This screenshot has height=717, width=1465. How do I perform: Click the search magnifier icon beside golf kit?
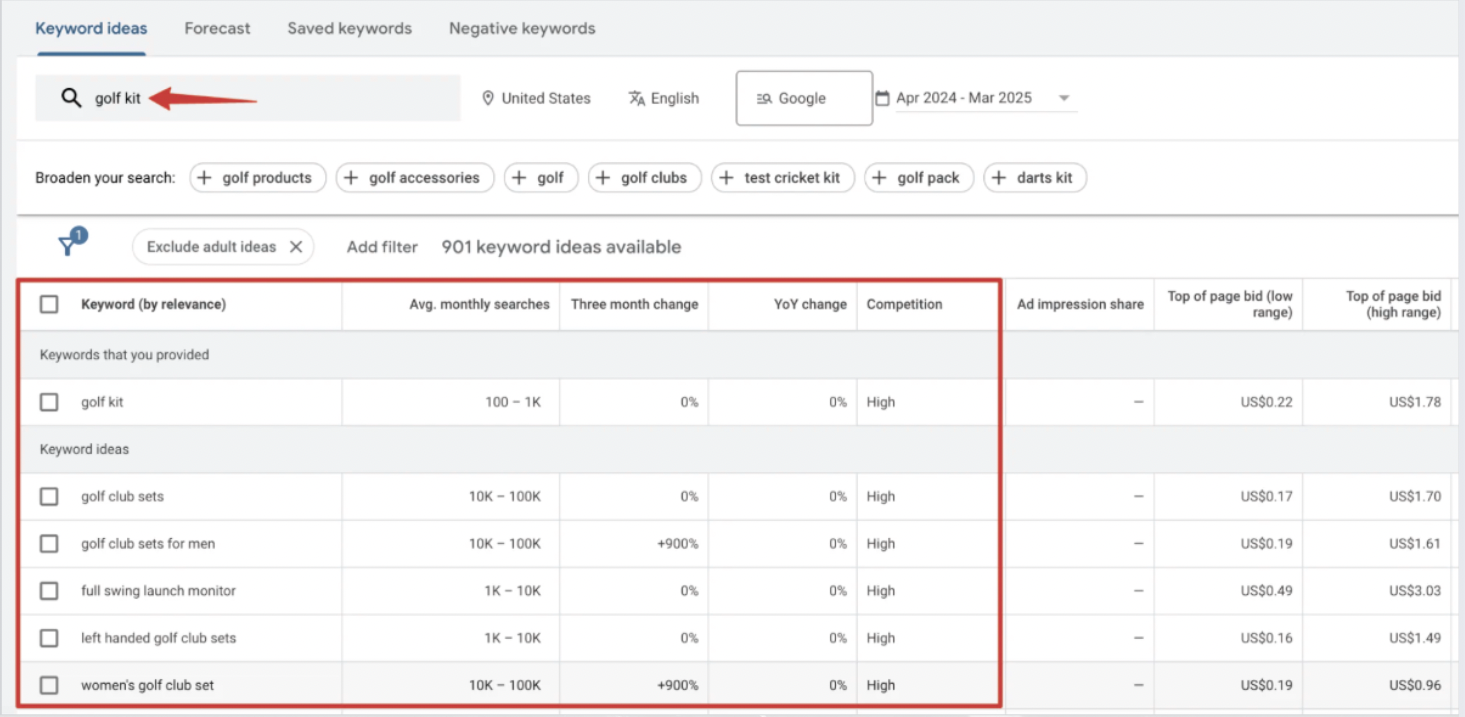70,98
